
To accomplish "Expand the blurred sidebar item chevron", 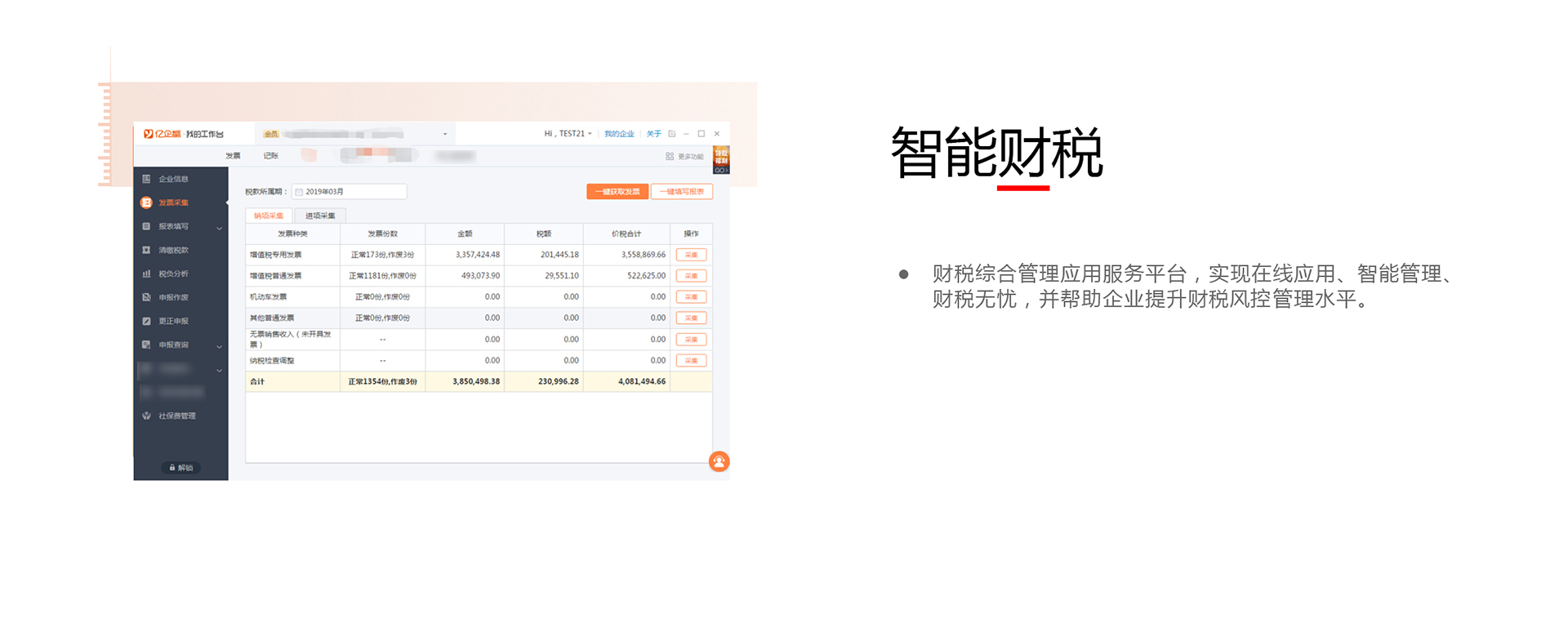I will pyautogui.click(x=219, y=370).
